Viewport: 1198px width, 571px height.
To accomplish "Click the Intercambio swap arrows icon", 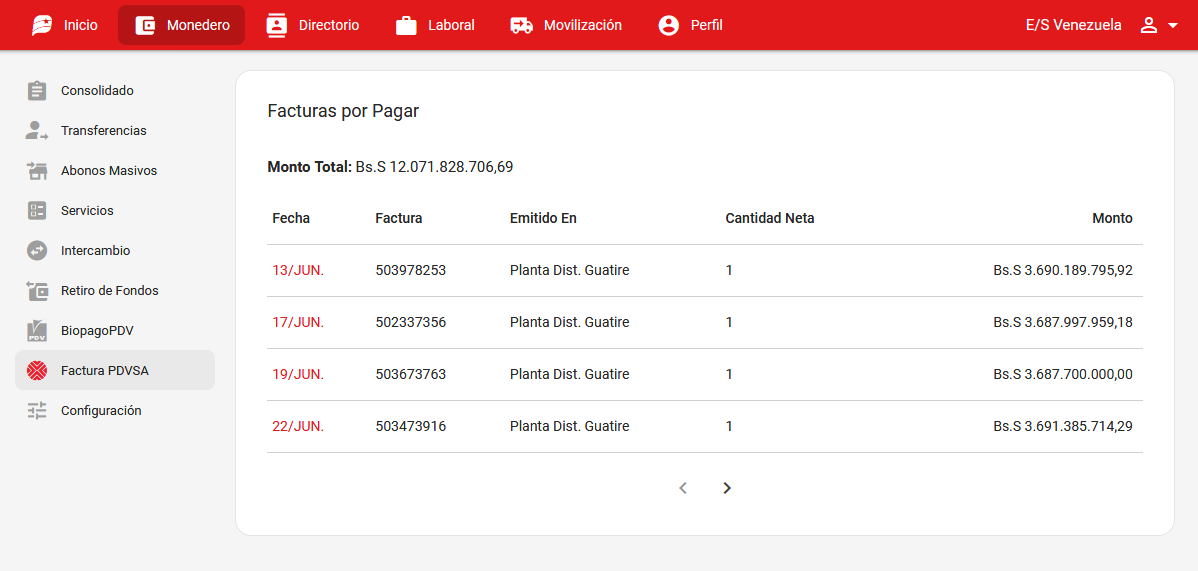I will pos(37,250).
